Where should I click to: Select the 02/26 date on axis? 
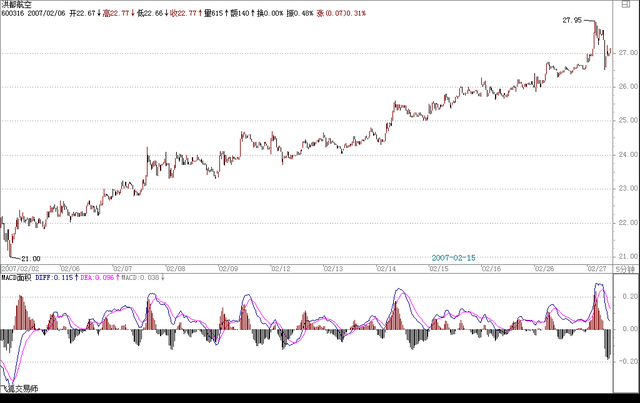click(x=544, y=269)
